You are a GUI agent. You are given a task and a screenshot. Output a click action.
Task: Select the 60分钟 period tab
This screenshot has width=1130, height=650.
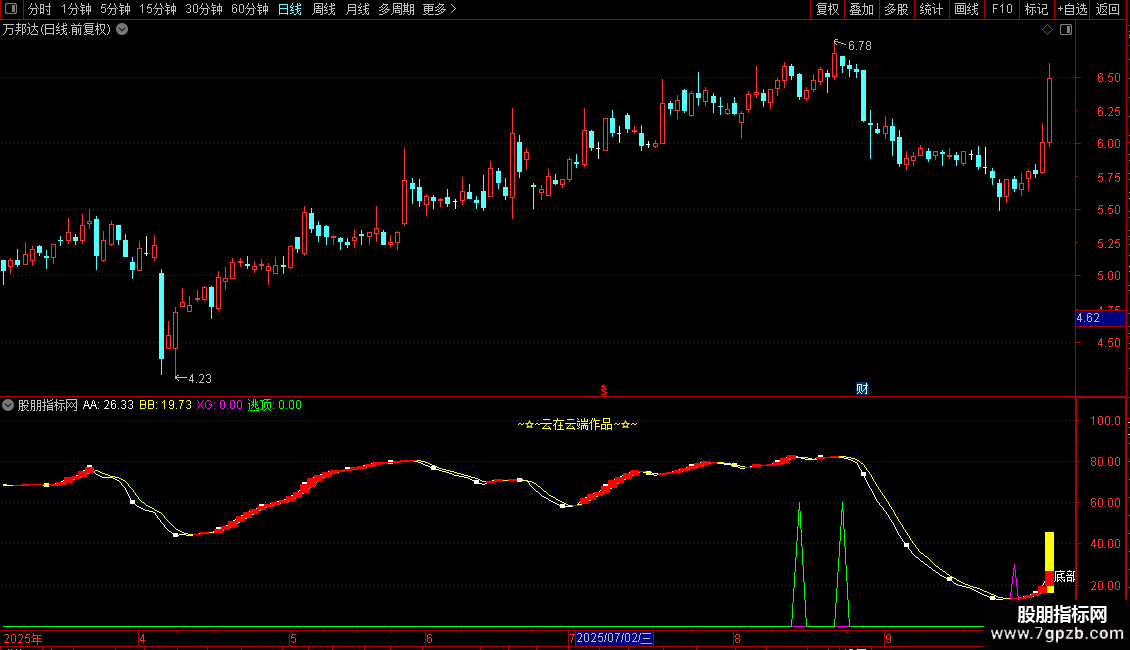[x=249, y=9]
